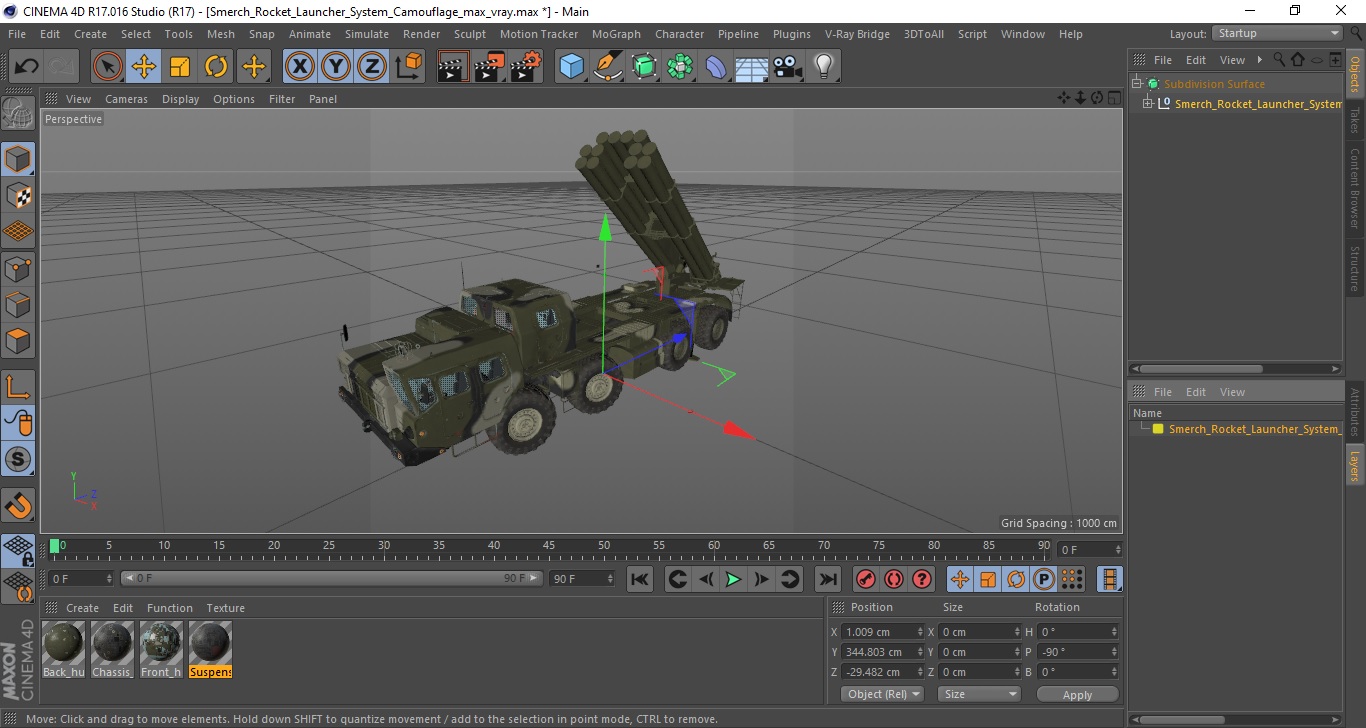Open the MoGraph menu

coord(616,34)
